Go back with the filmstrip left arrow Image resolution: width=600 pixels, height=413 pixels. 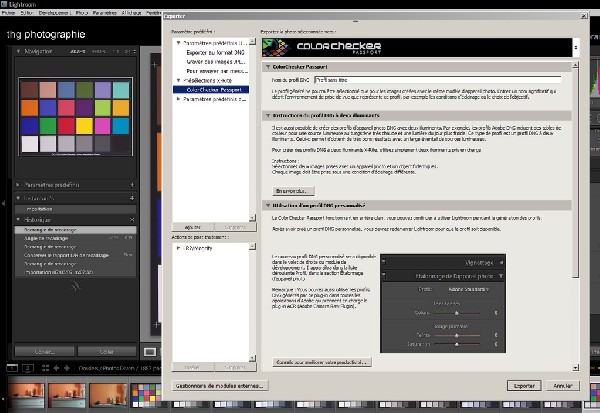pyautogui.click(x=56, y=368)
